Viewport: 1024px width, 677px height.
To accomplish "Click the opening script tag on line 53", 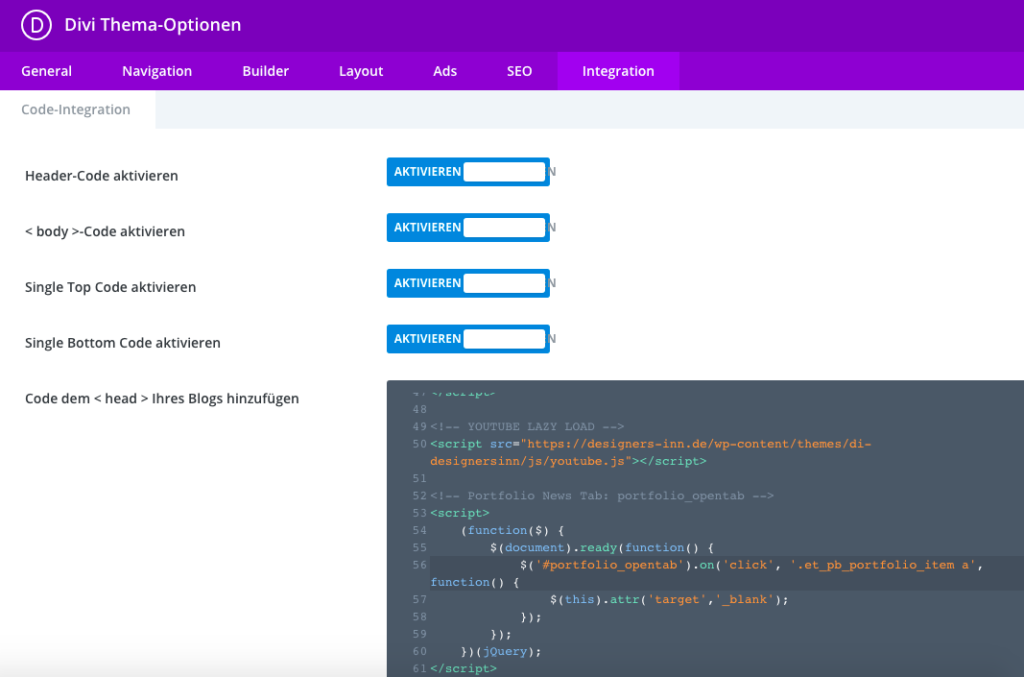I will click(x=460, y=513).
